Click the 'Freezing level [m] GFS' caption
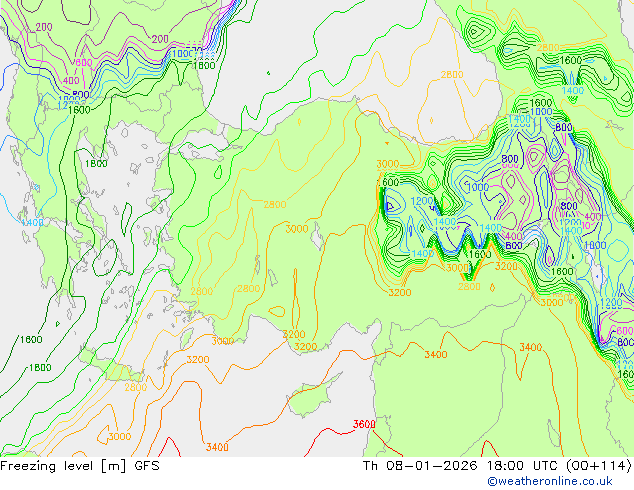This screenshot has height=490, width=634. (80, 466)
